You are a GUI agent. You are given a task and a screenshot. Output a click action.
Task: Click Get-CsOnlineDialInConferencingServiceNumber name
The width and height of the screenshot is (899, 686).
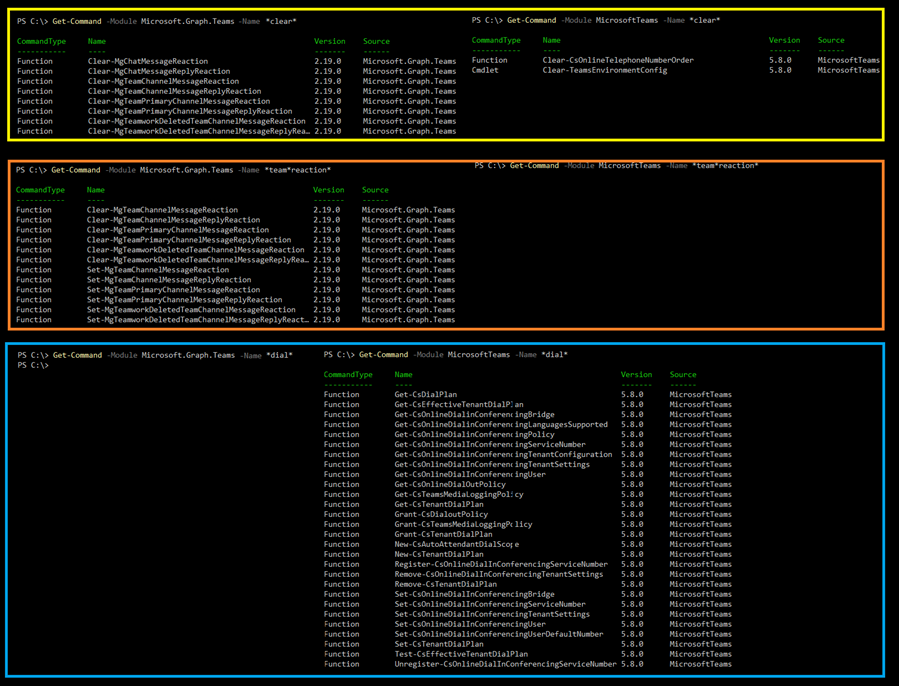490,445
